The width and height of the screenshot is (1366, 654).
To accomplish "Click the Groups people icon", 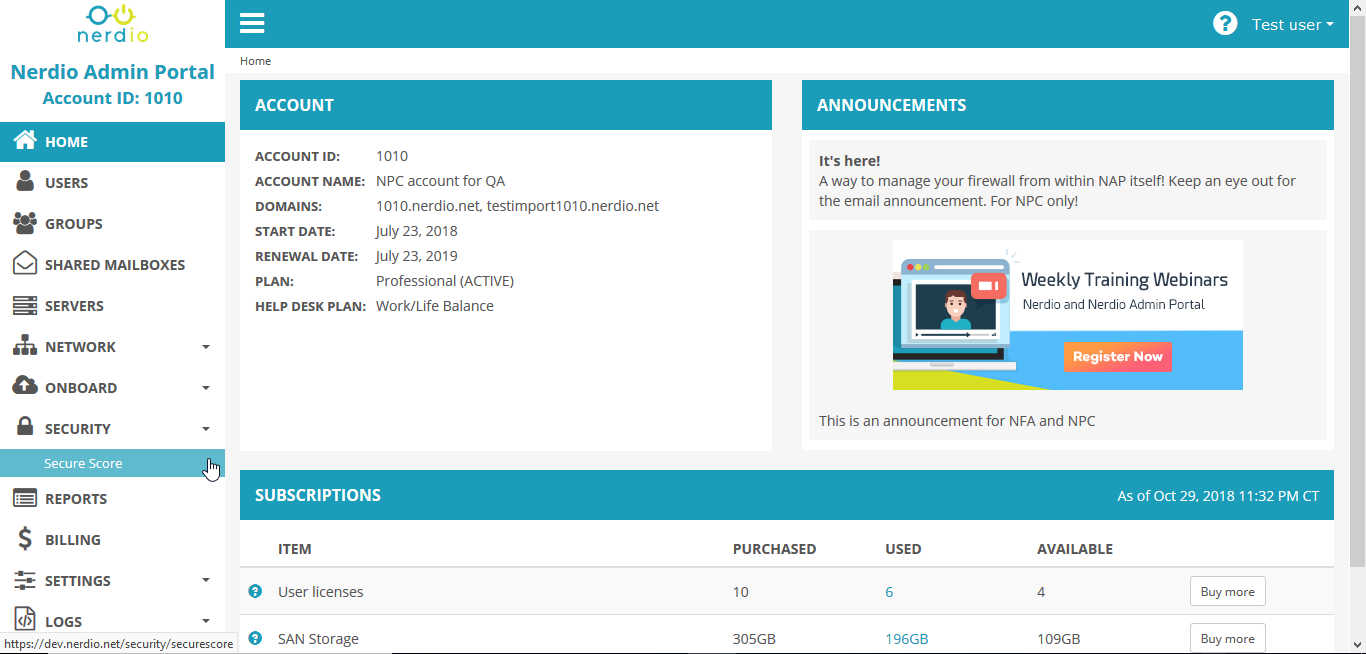I will pos(25,223).
